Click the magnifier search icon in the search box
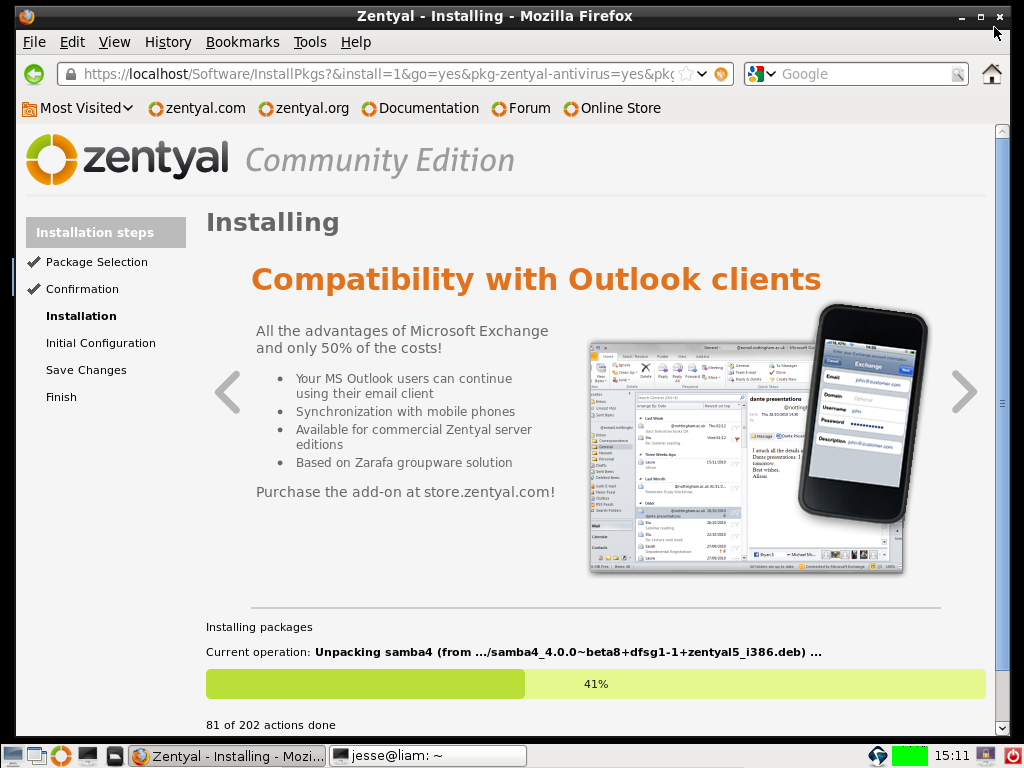 (x=957, y=74)
